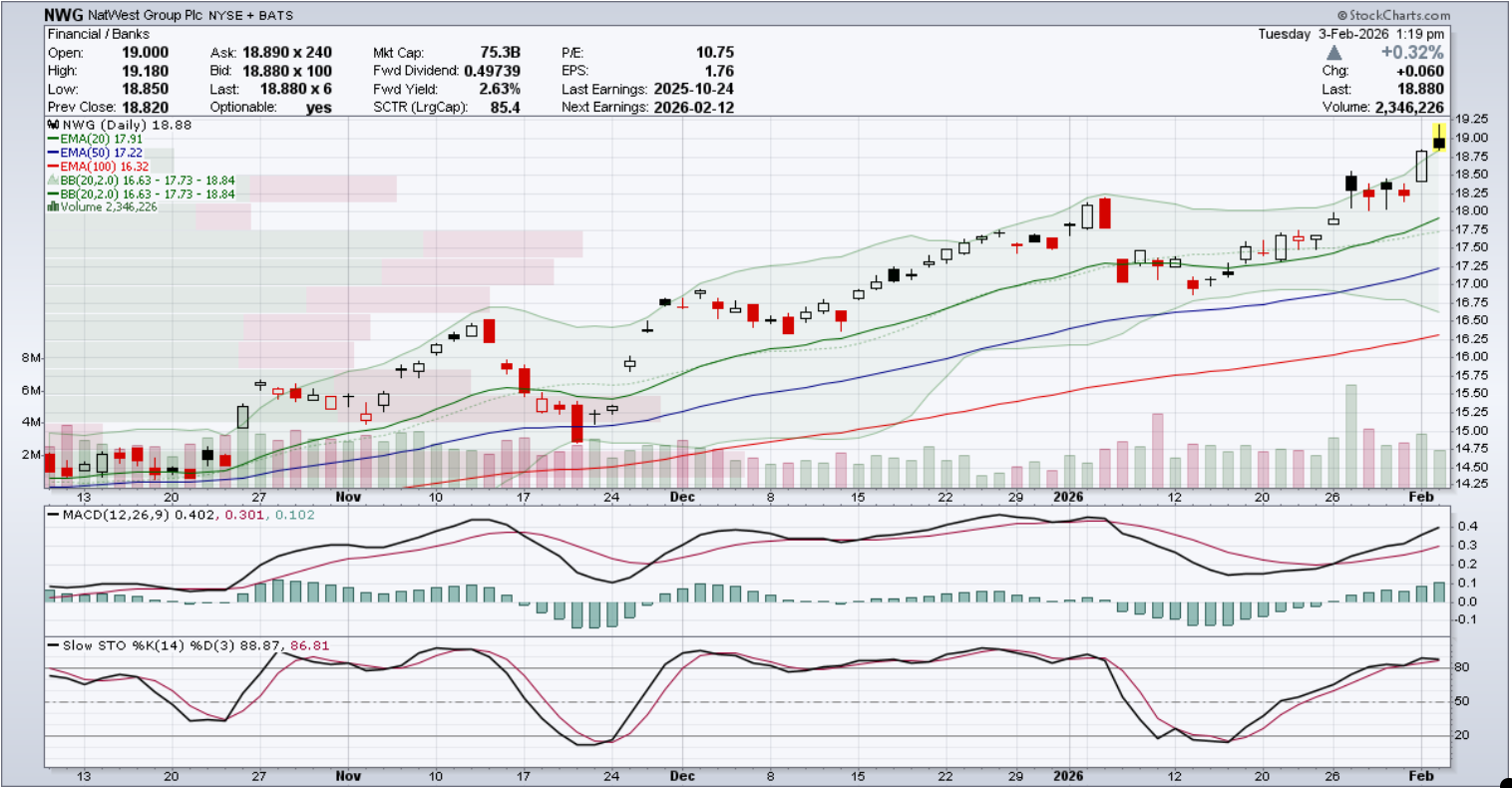This screenshot has height=788, width=1512.
Task: Click the timestamp 'Tuesday 3-Feb-2026 1:19 pm'
Action: (x=1350, y=34)
